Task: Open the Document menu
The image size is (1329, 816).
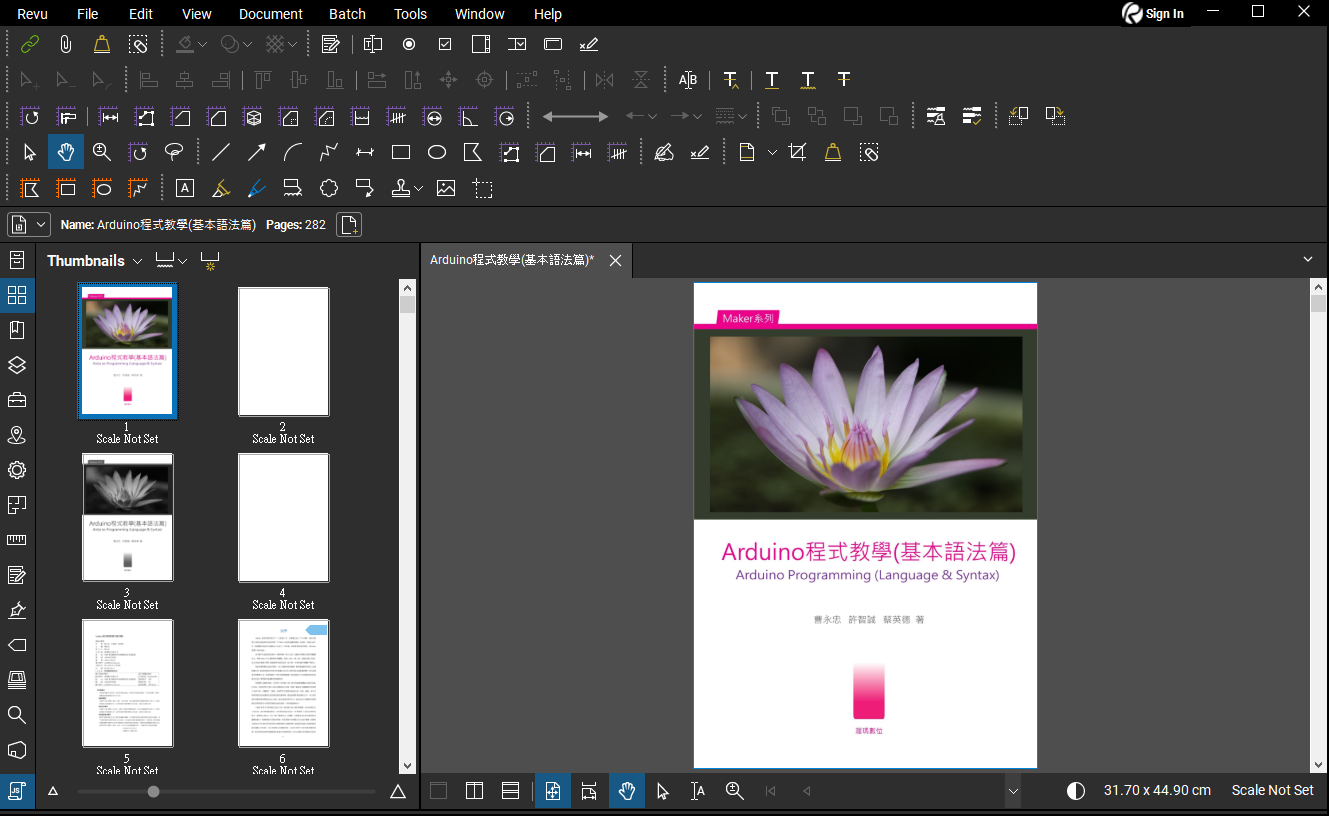Action: 270,14
